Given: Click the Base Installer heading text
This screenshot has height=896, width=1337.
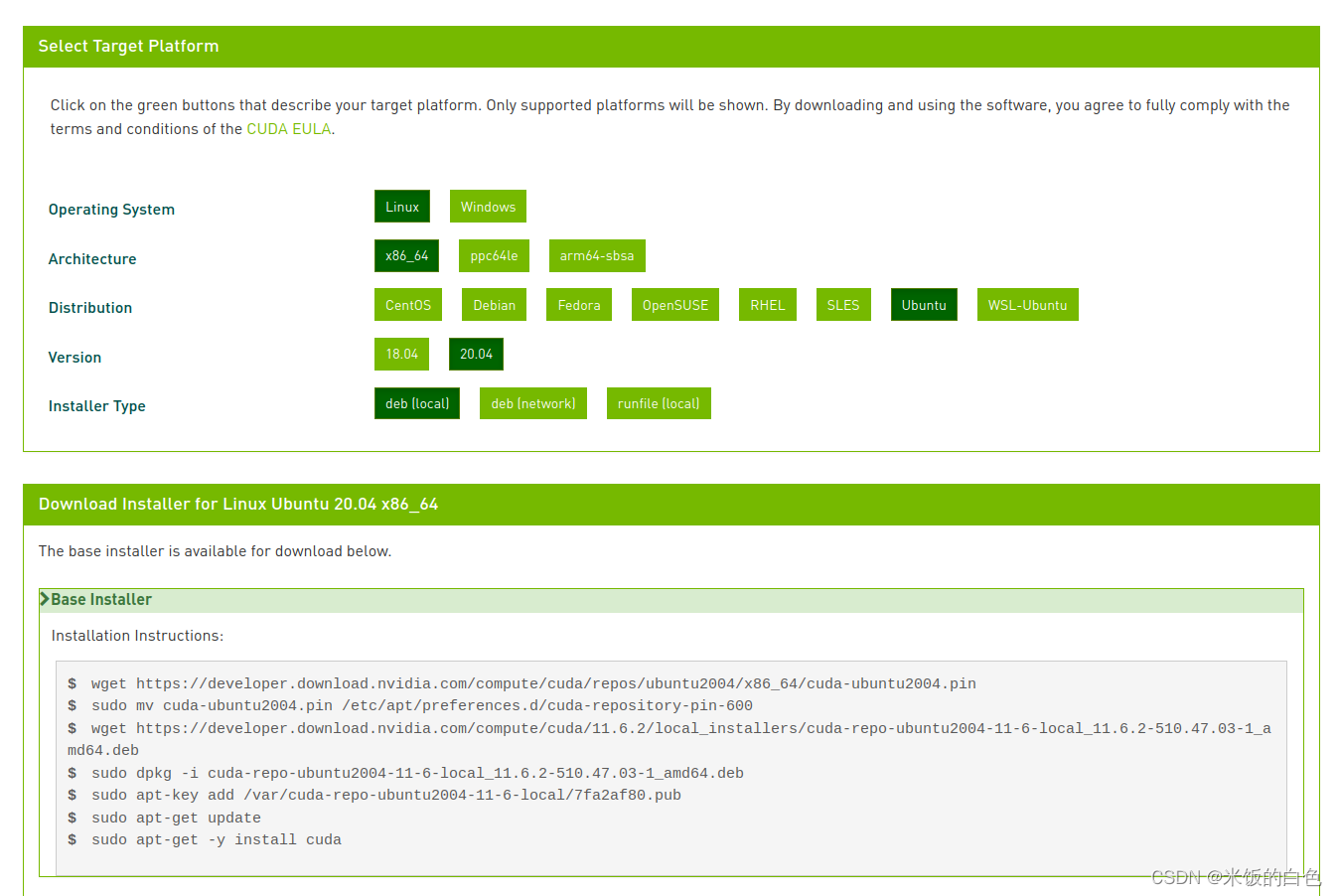Looking at the screenshot, I should 101,600.
